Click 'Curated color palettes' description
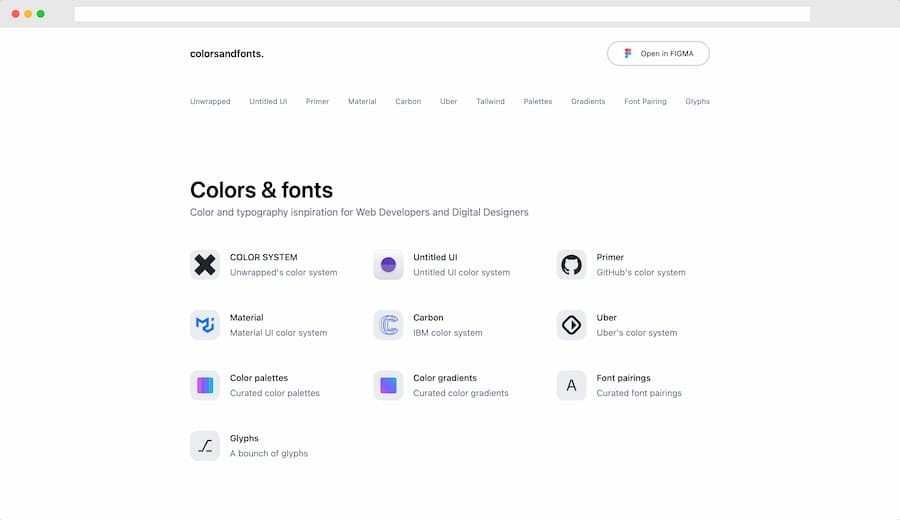The height and width of the screenshot is (520, 900). (x=274, y=393)
